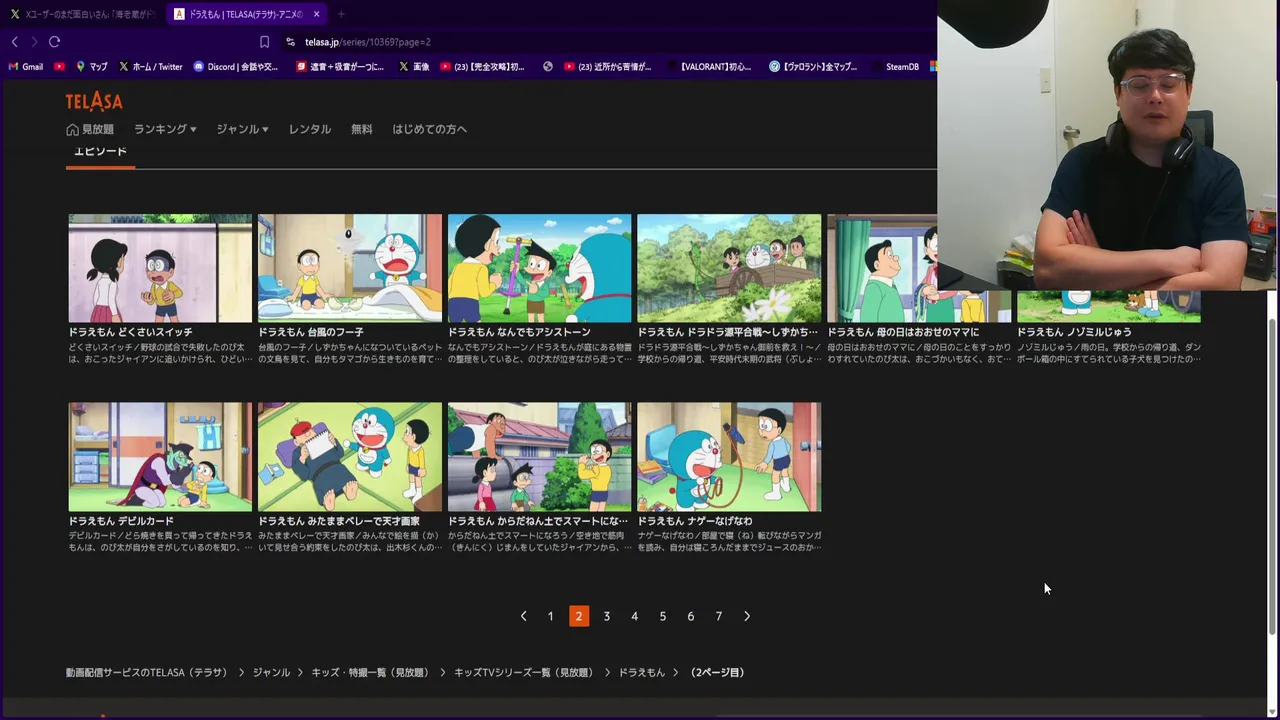Click the TELASA logo
Screen dimensions: 1280x720
[94, 101]
